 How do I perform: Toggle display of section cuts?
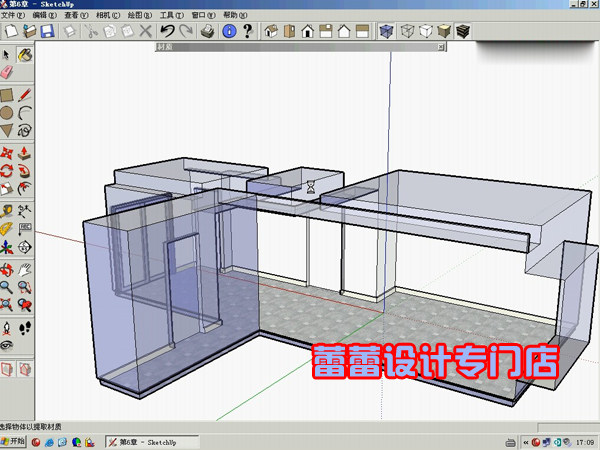pyautogui.click(x=24, y=369)
